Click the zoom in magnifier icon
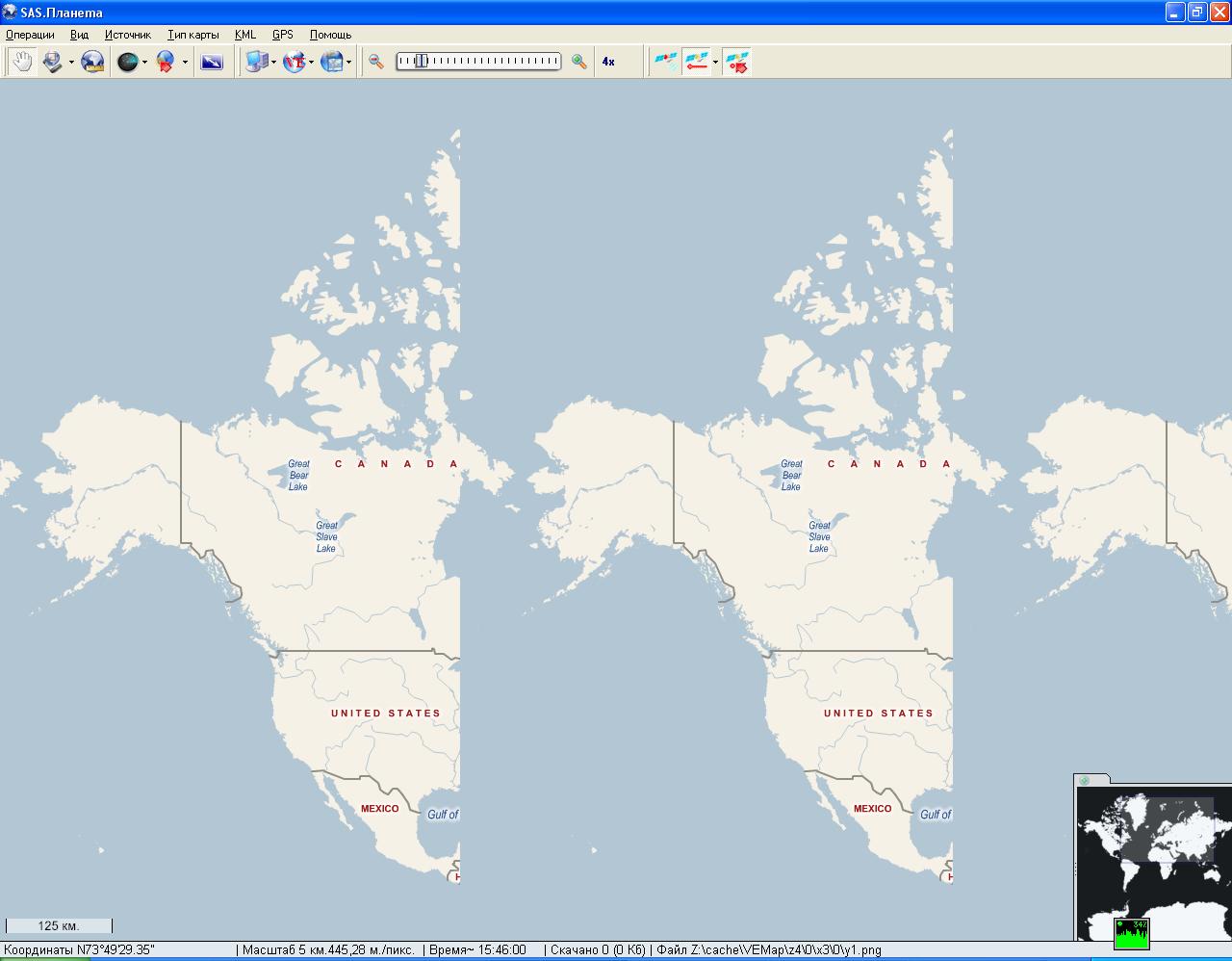Image resolution: width=1232 pixels, height=961 pixels. 578,62
